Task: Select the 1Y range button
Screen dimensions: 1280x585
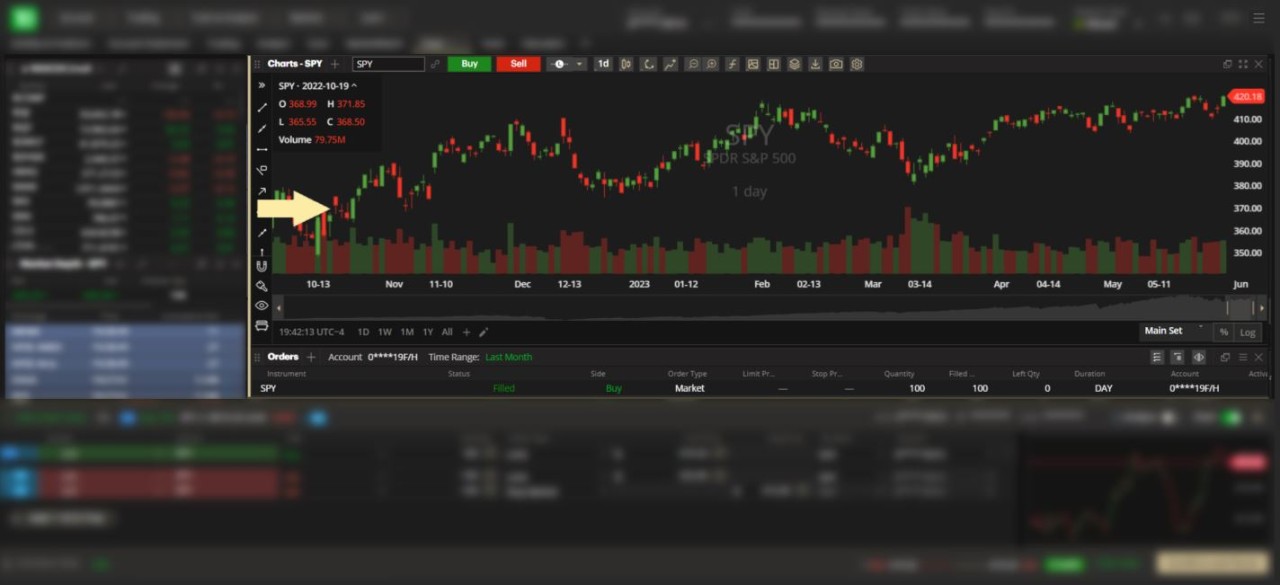Action: point(428,332)
